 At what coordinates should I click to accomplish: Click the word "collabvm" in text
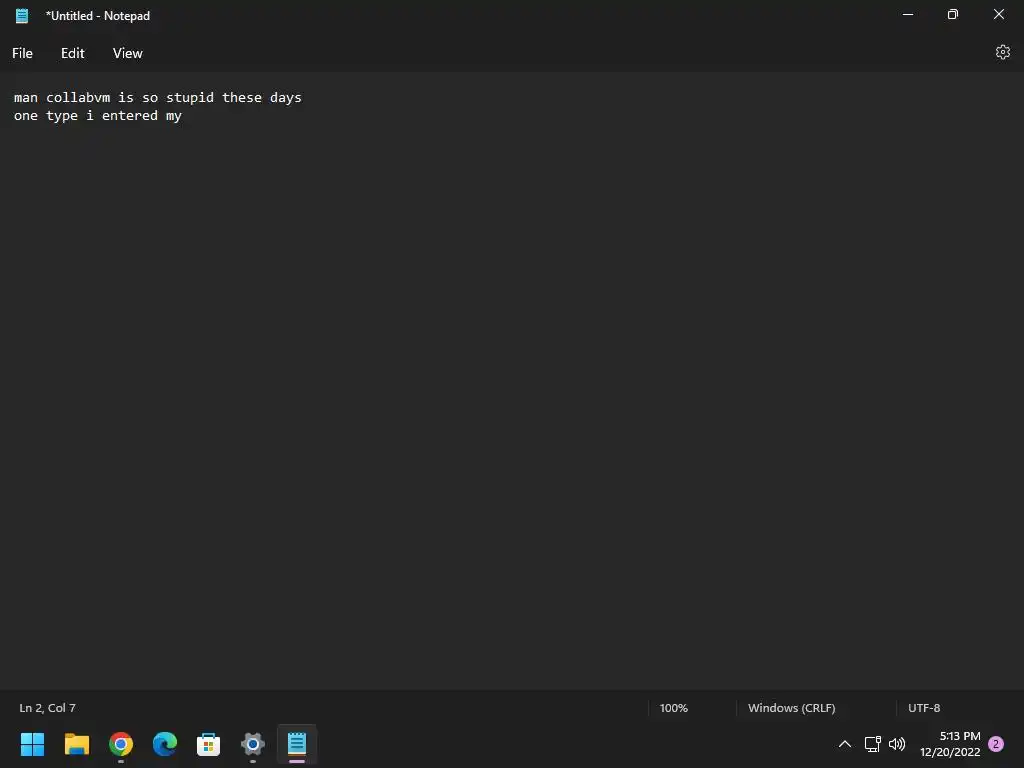[x=78, y=97]
